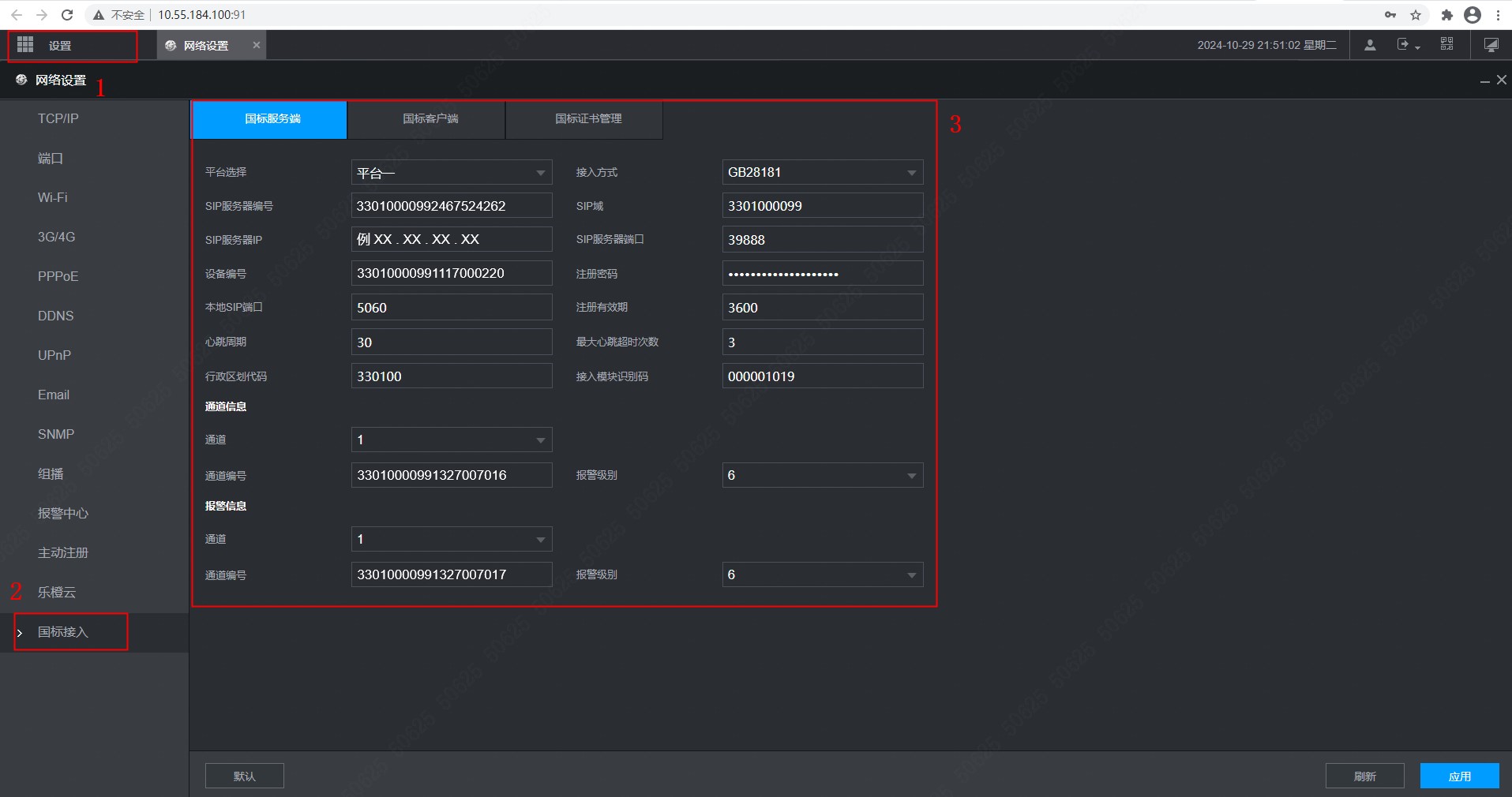Expand 报警级别 dropdown under 通道信息
1512x797 pixels.
[x=822, y=475]
